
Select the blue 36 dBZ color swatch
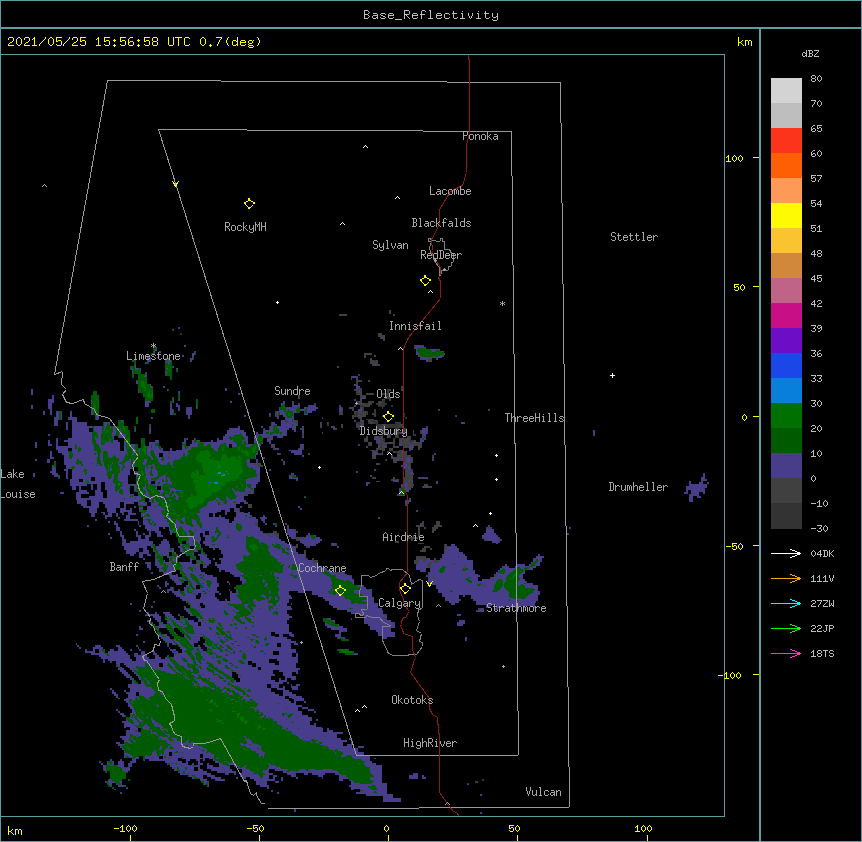point(786,365)
